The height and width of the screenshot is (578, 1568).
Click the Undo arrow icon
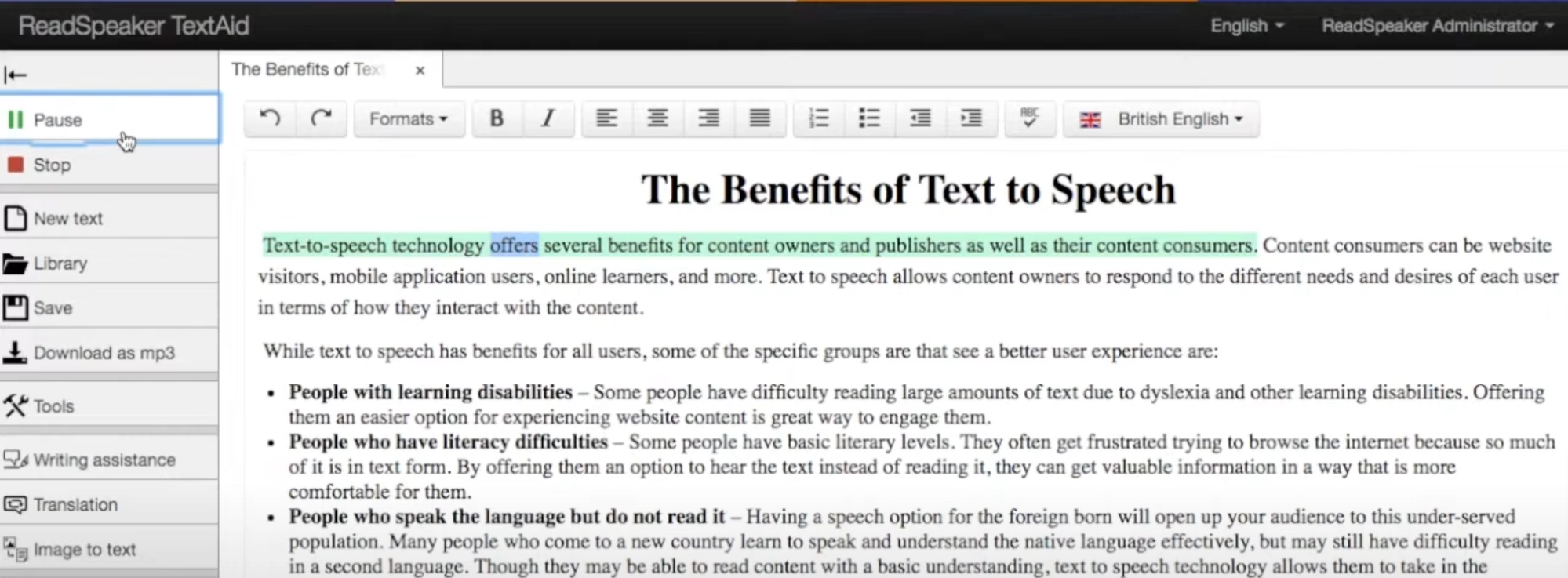pyautogui.click(x=270, y=118)
